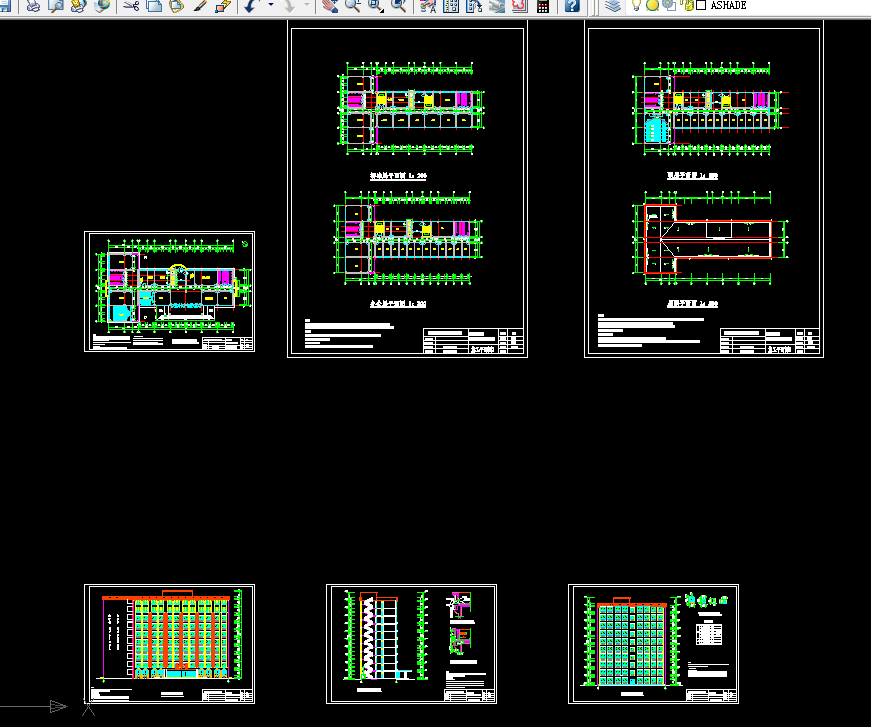Toggle the ASHADE layer lock icon
871x727 pixels.
coord(688,6)
